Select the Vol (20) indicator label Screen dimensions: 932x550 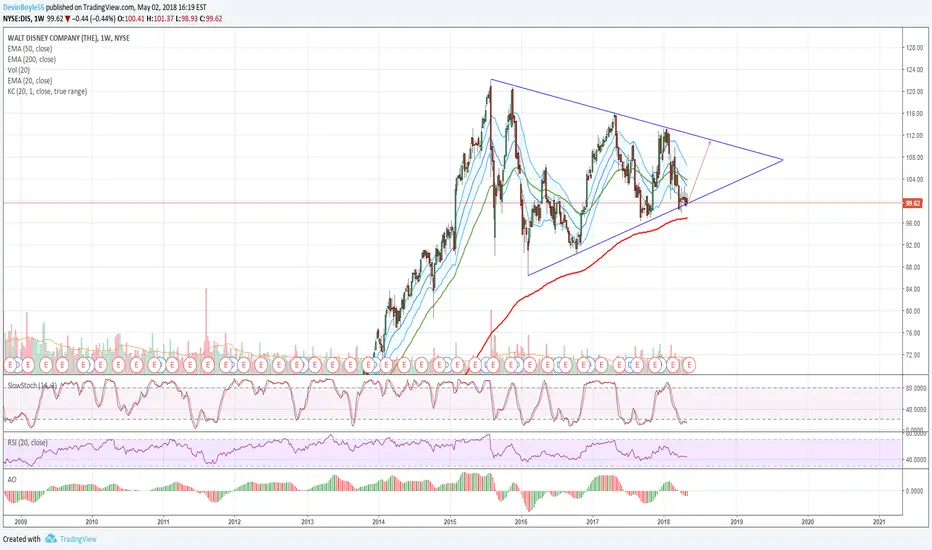[18, 70]
